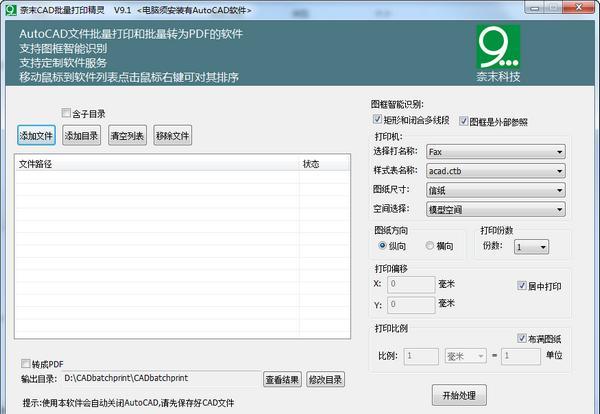The width and height of the screenshot is (600, 414).
Task: Click the first 比例 scale input field
Action: coord(421,356)
